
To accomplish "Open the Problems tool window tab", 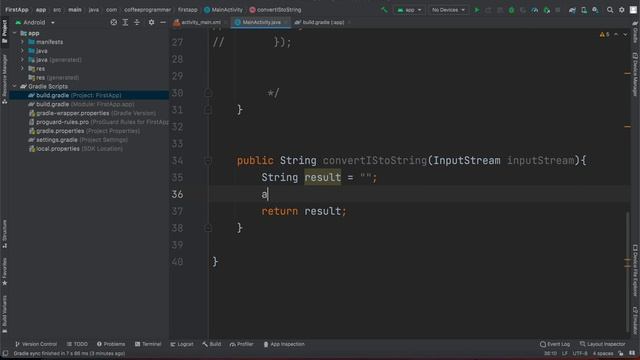I will point(111,344).
